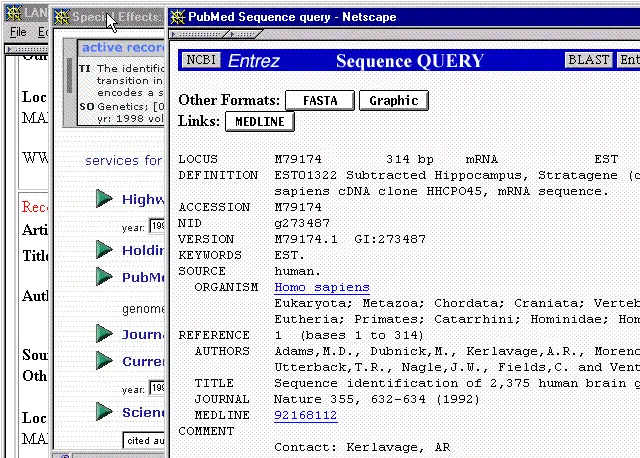Screen dimensions: 640x458
Task: Click the Netscape icon in the LAN window title bar
Action: [14, 13]
